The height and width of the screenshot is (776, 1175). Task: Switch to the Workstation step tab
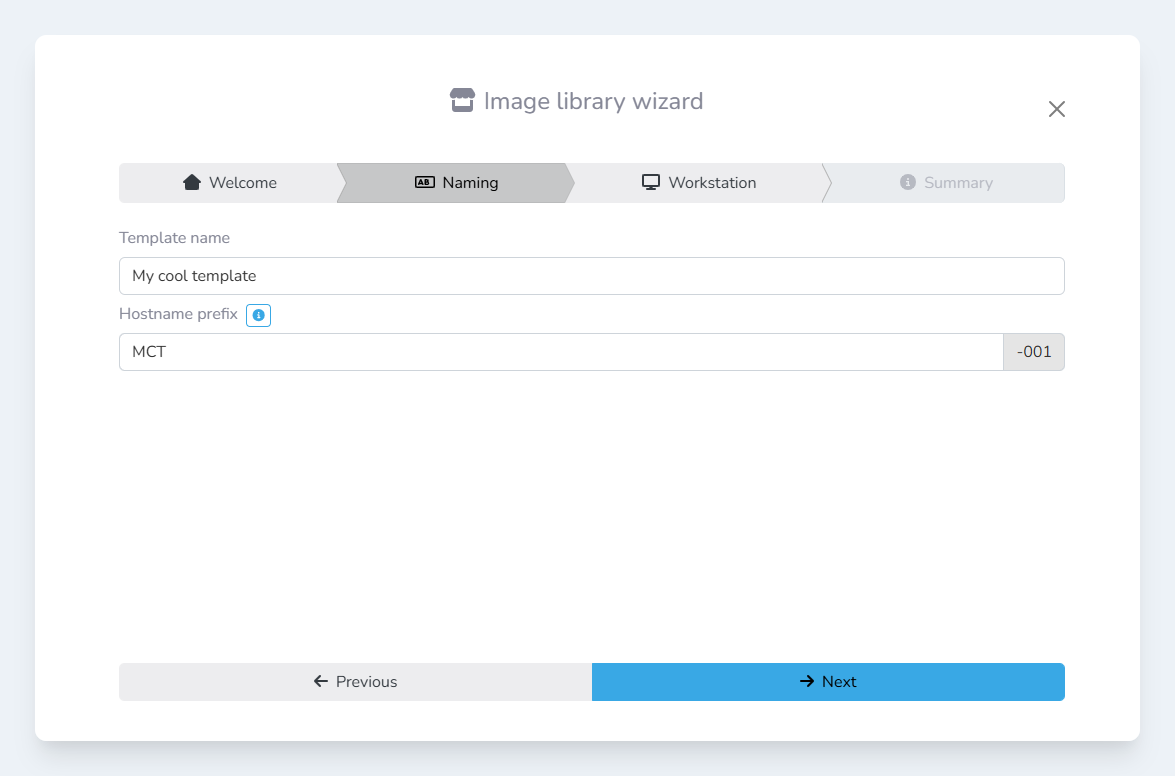click(x=698, y=183)
